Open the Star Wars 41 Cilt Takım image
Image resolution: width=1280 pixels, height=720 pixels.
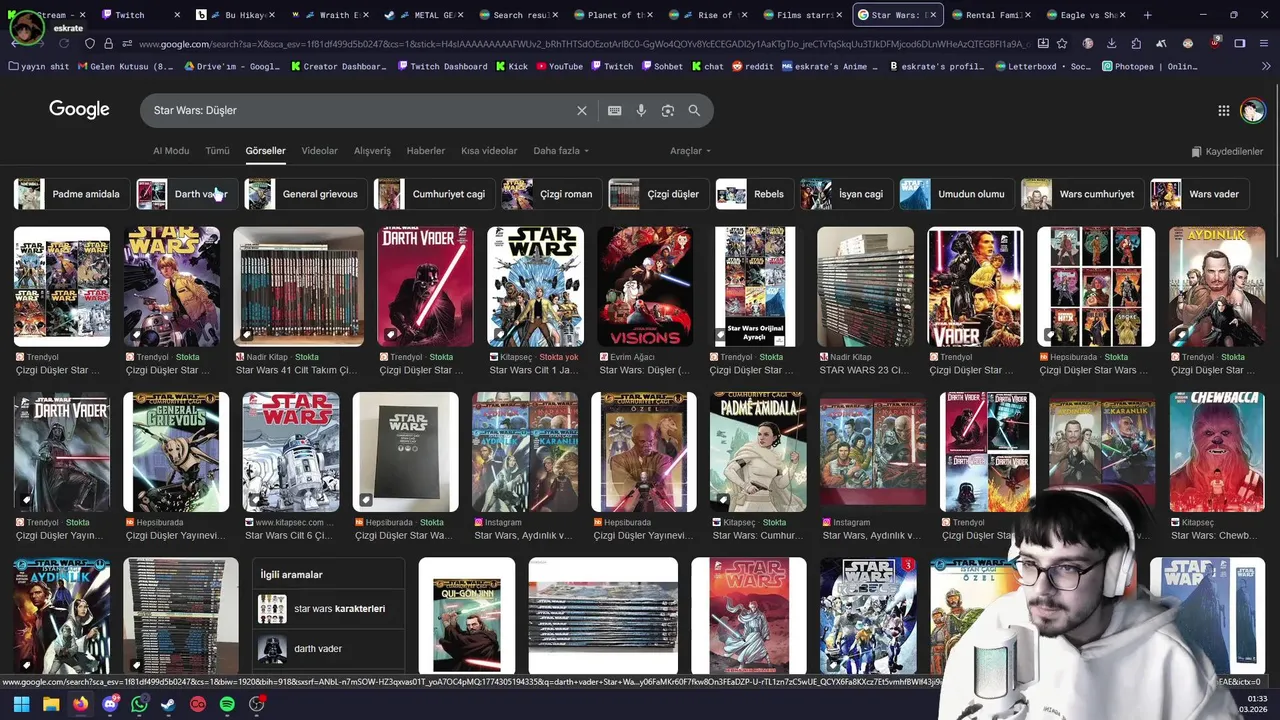299,287
